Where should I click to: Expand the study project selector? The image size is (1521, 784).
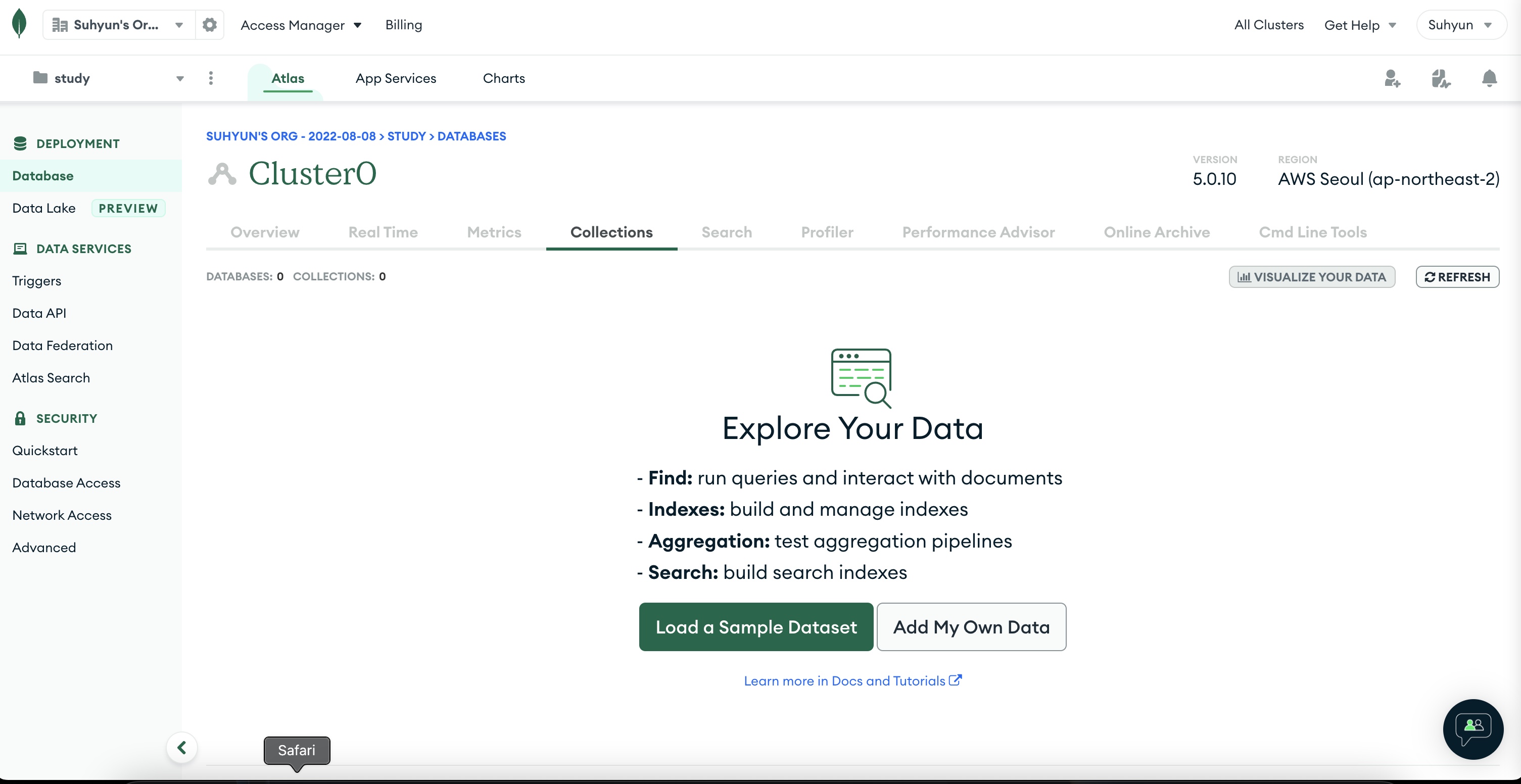point(109,78)
